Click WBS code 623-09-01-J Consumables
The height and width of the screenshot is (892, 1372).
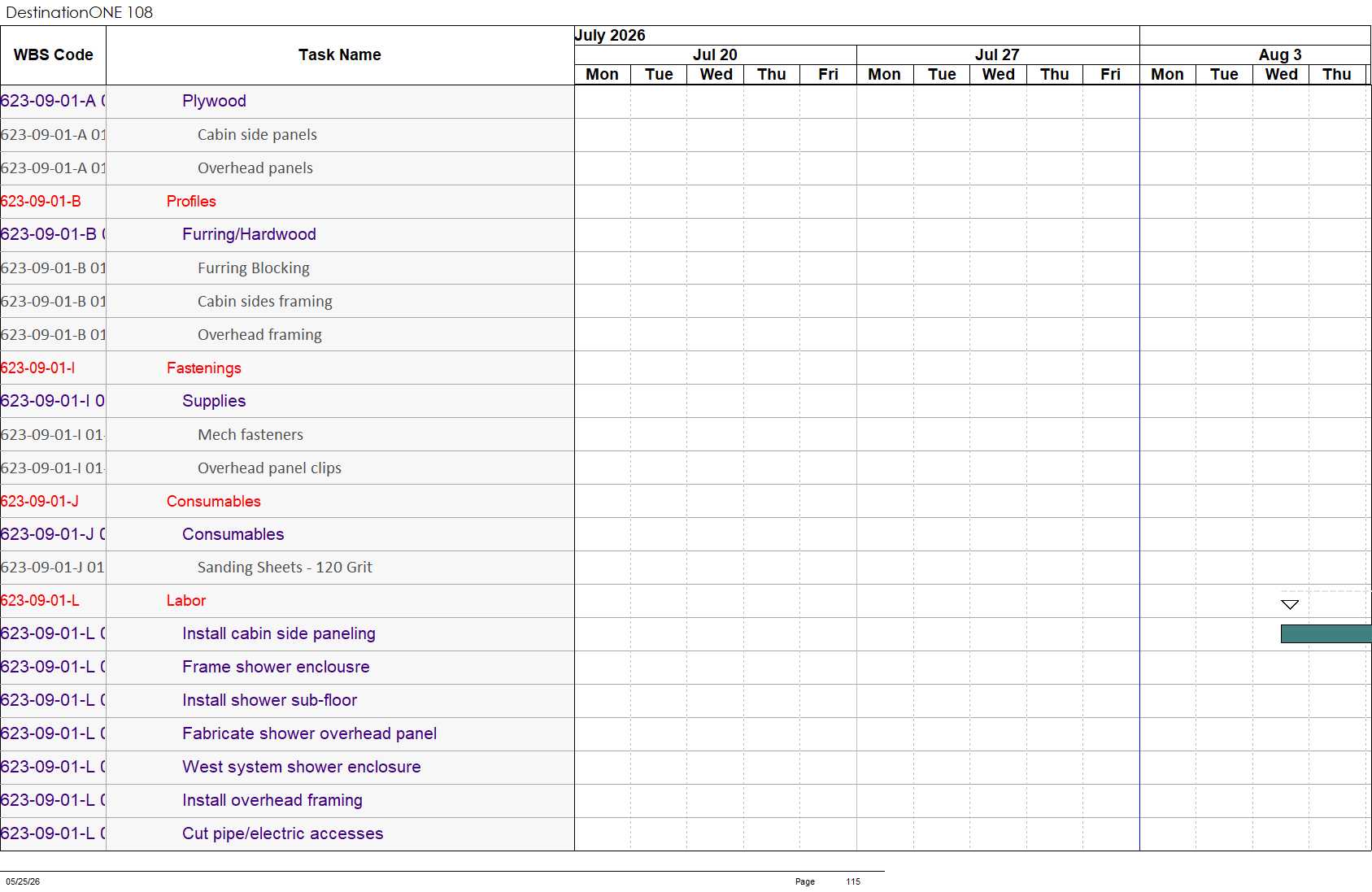coord(40,501)
